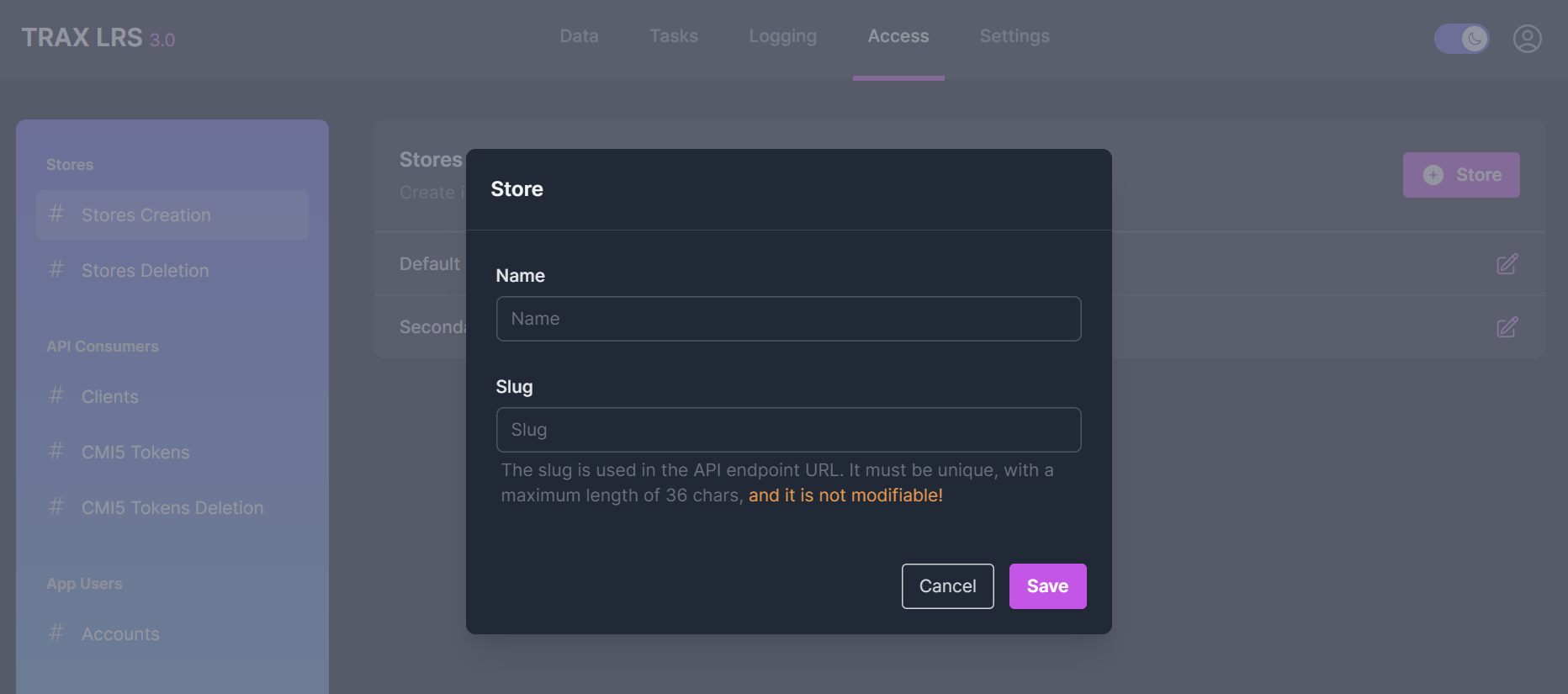Click hash icon beside CMI5 Tokens

point(56,452)
